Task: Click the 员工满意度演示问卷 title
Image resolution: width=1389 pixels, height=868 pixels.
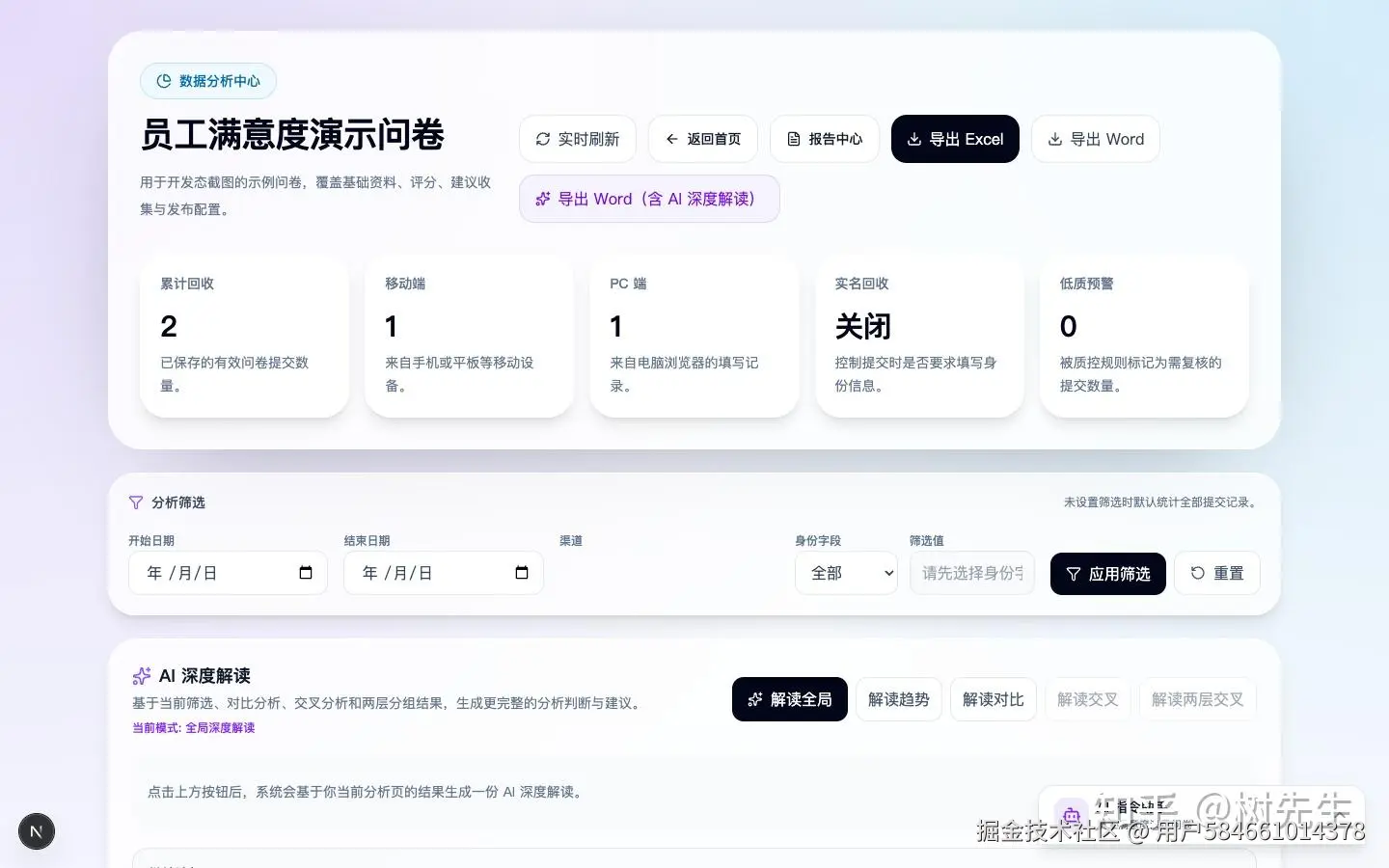Action: [x=292, y=135]
